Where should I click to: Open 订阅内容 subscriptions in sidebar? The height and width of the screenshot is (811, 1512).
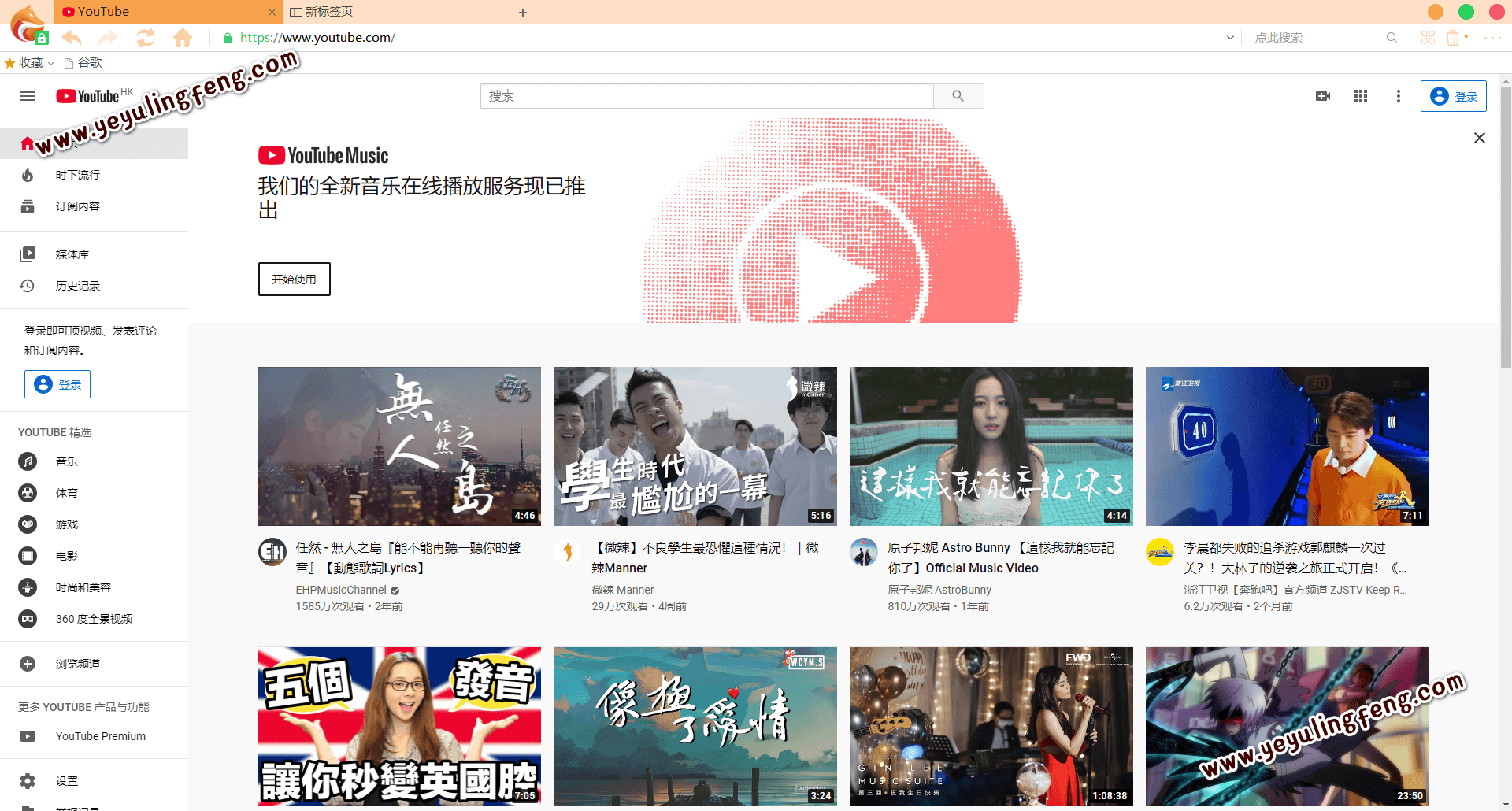(x=94, y=206)
